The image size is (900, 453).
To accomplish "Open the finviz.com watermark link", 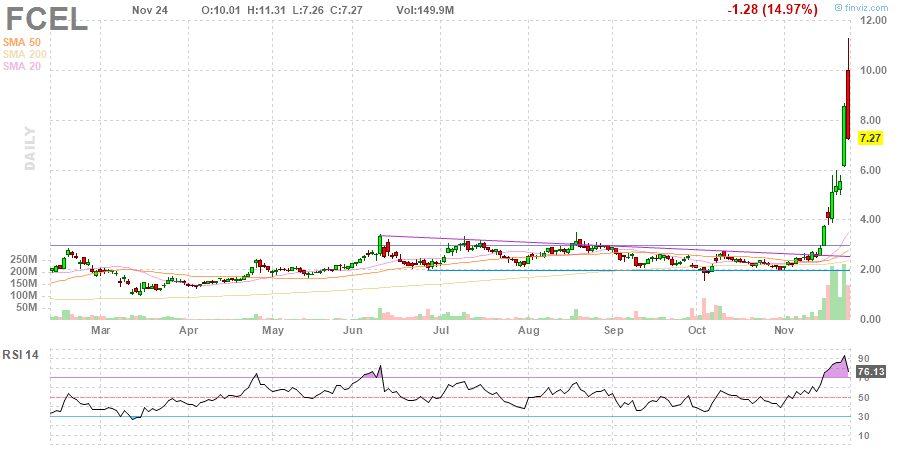I will coord(861,7).
